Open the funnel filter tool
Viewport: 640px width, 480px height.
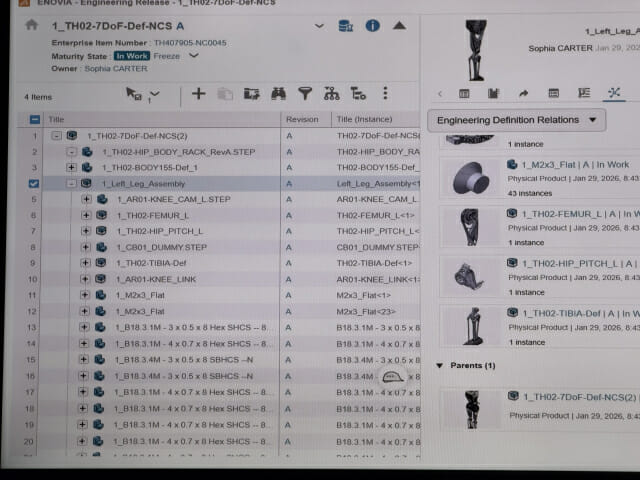click(305, 93)
